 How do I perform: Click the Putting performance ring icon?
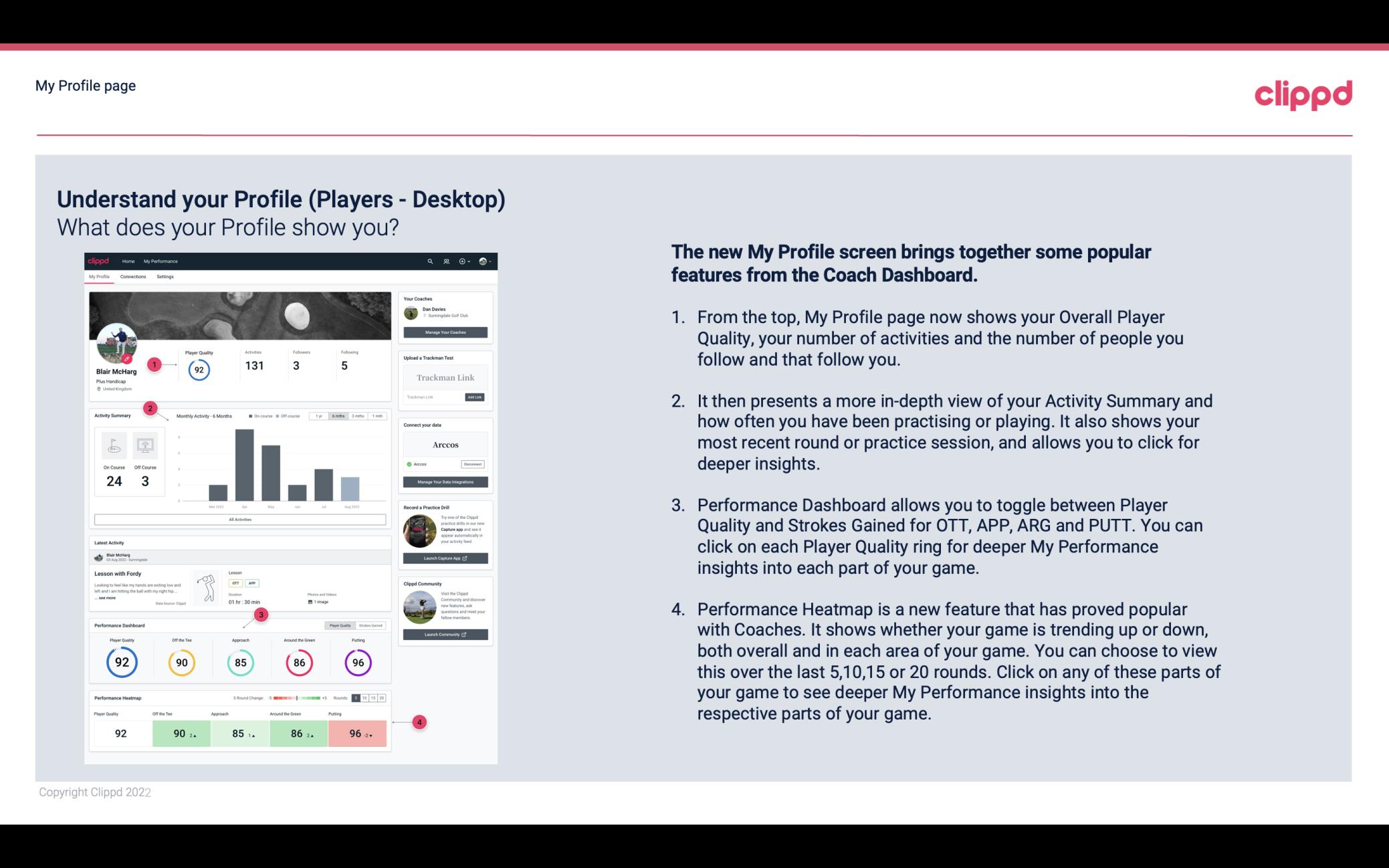click(357, 662)
